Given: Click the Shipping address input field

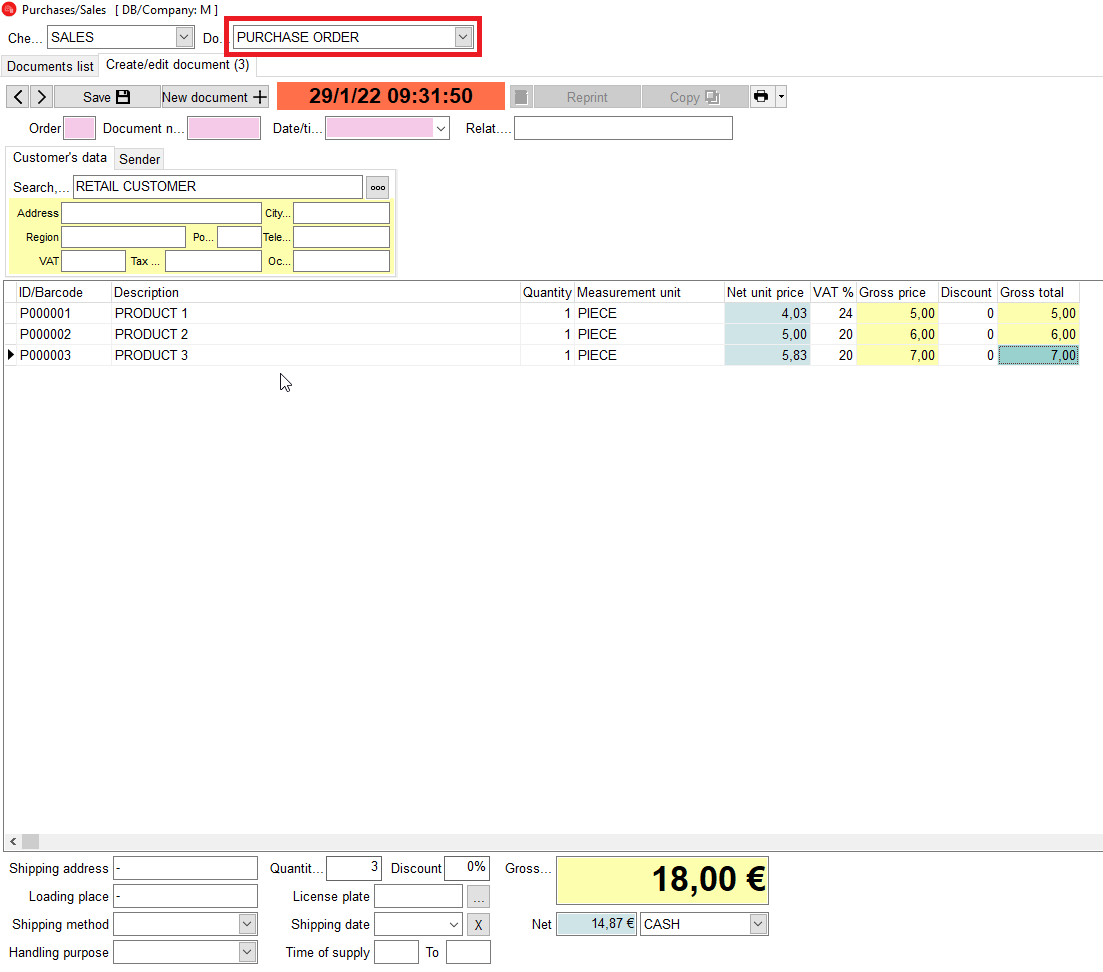Looking at the screenshot, I should (185, 868).
